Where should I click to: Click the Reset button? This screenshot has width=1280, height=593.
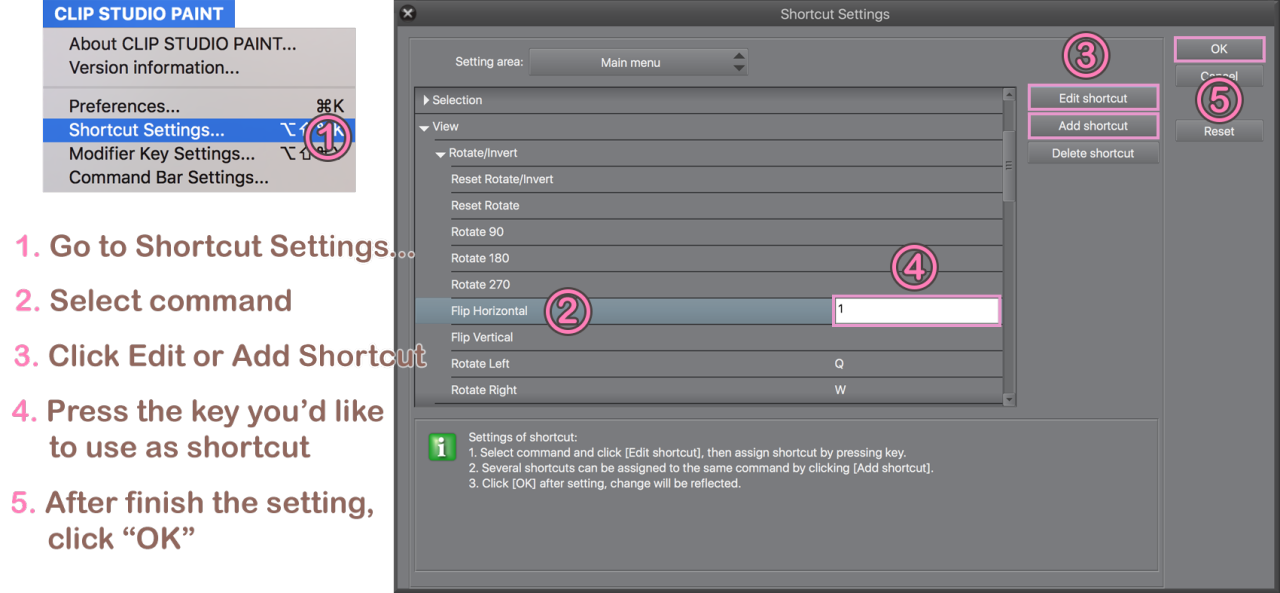pos(1219,131)
